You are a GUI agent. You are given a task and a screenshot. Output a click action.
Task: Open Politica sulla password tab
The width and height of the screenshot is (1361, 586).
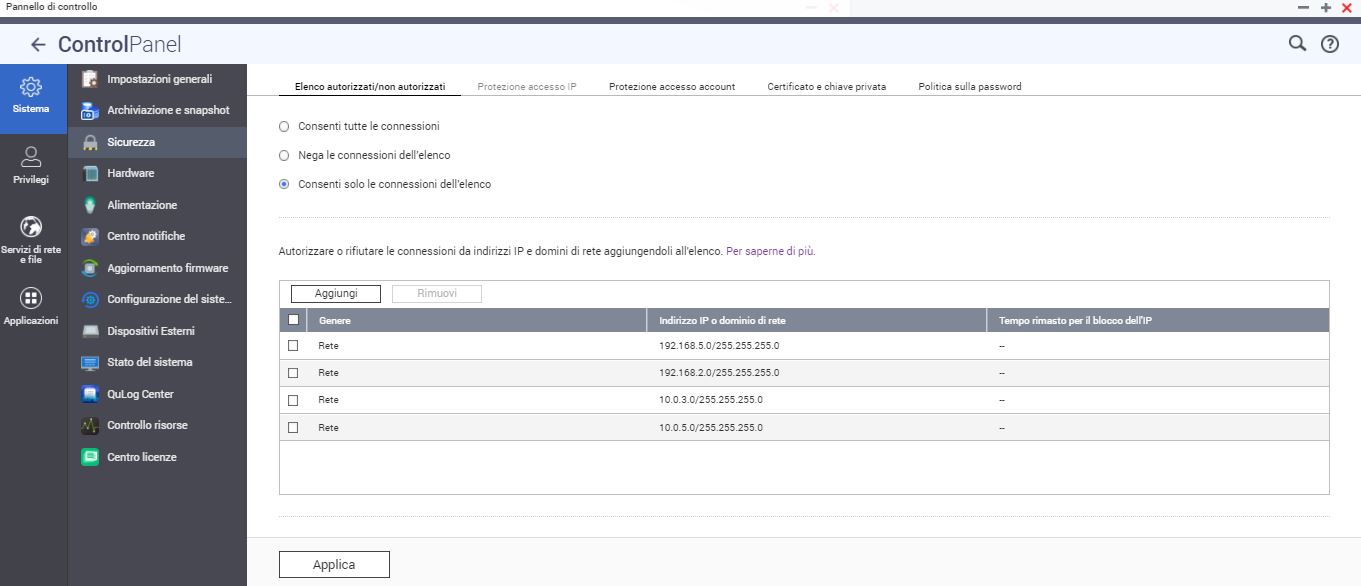(969, 87)
